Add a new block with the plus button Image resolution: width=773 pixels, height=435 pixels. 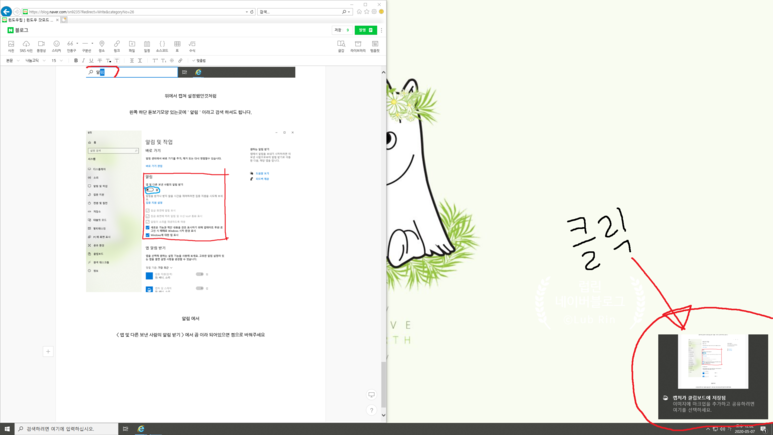tap(48, 352)
